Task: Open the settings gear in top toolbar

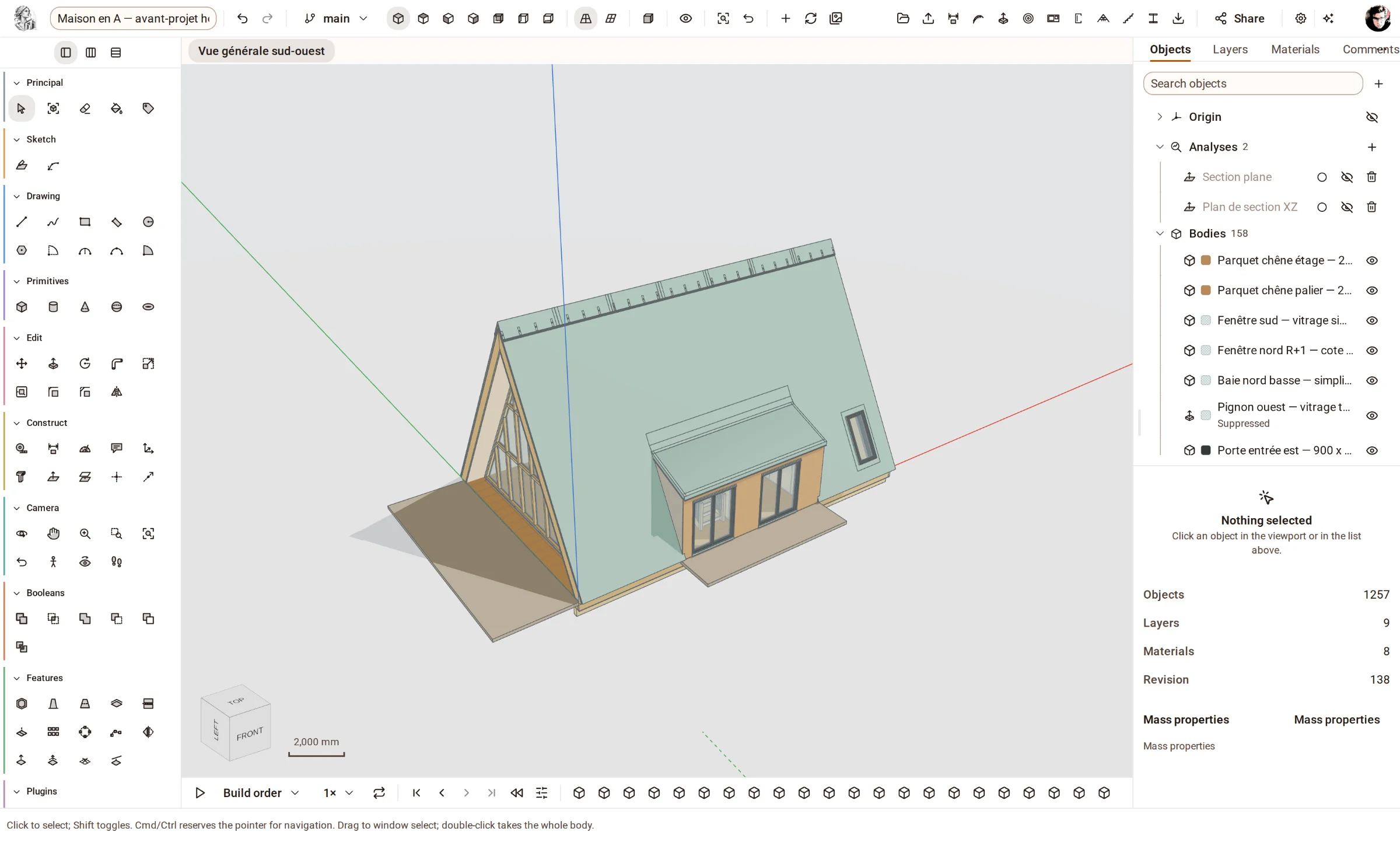Action: click(x=1301, y=19)
